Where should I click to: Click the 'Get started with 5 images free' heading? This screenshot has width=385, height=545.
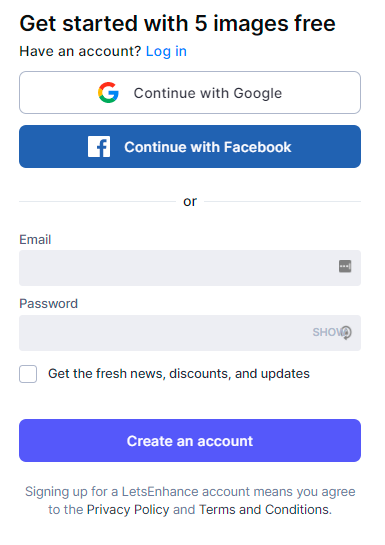click(x=178, y=24)
